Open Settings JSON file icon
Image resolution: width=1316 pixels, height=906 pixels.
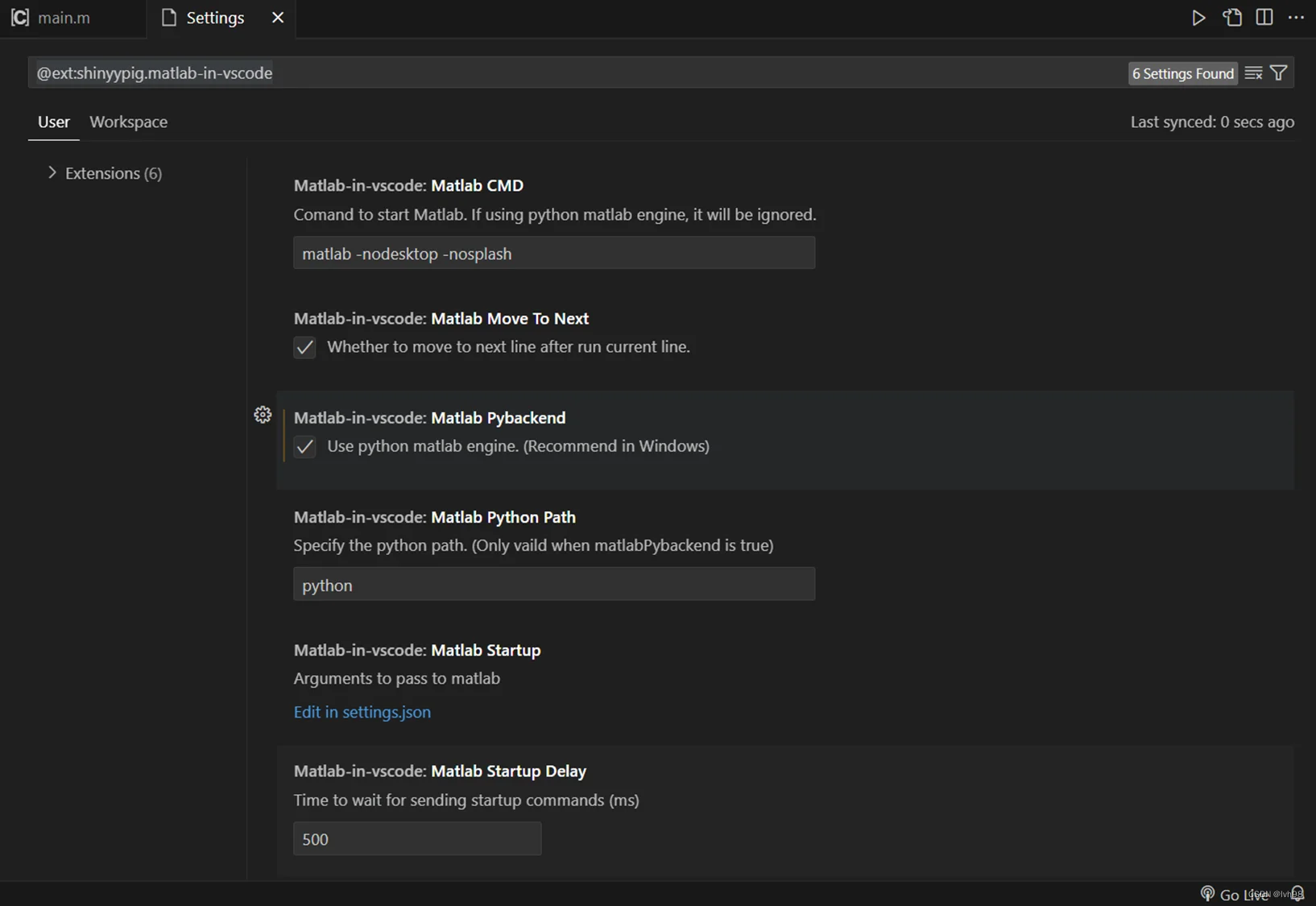click(x=1232, y=18)
